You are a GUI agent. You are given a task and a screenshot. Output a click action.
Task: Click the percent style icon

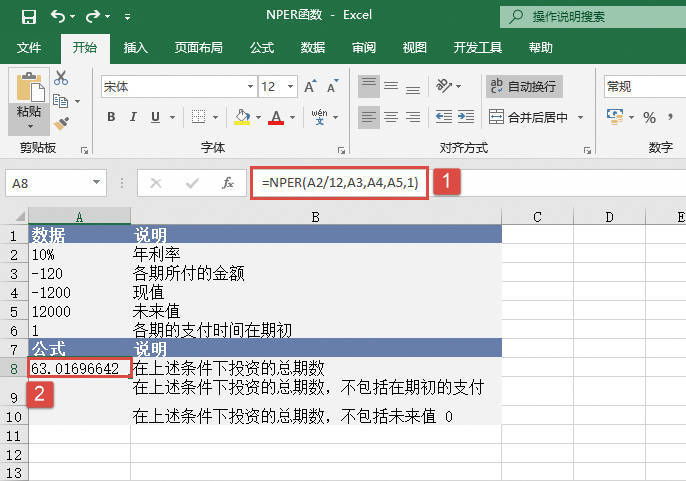(x=649, y=118)
